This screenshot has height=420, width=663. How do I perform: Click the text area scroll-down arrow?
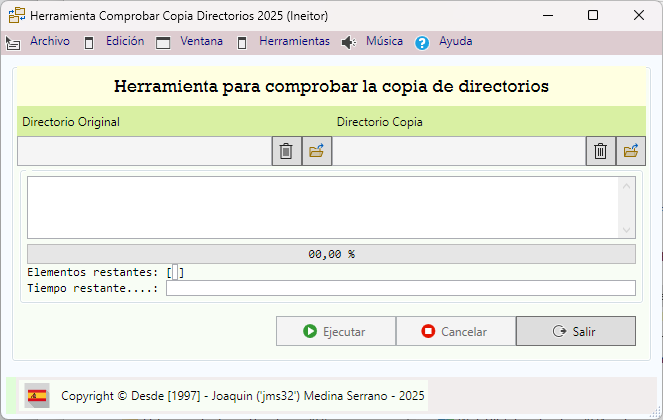[627, 231]
